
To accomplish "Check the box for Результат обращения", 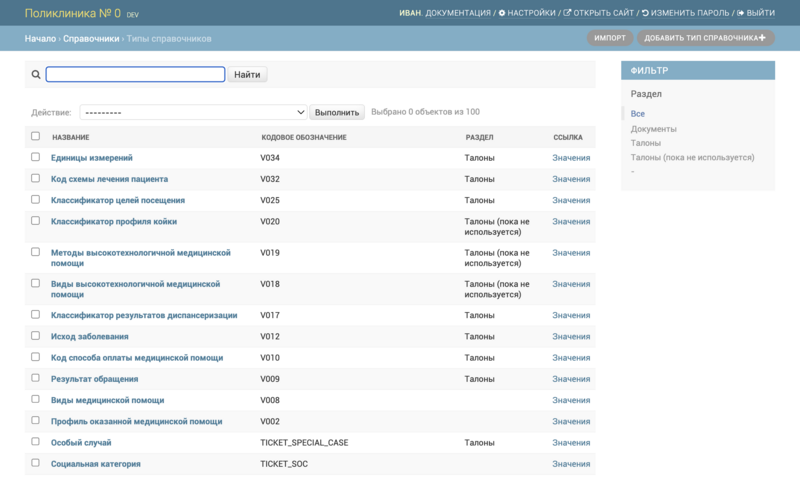I will coord(35,378).
